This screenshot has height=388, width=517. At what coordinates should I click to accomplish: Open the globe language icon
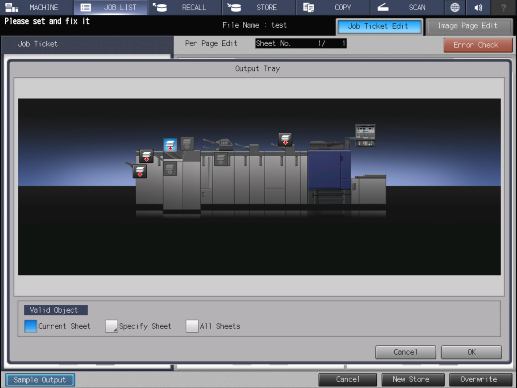(455, 7)
